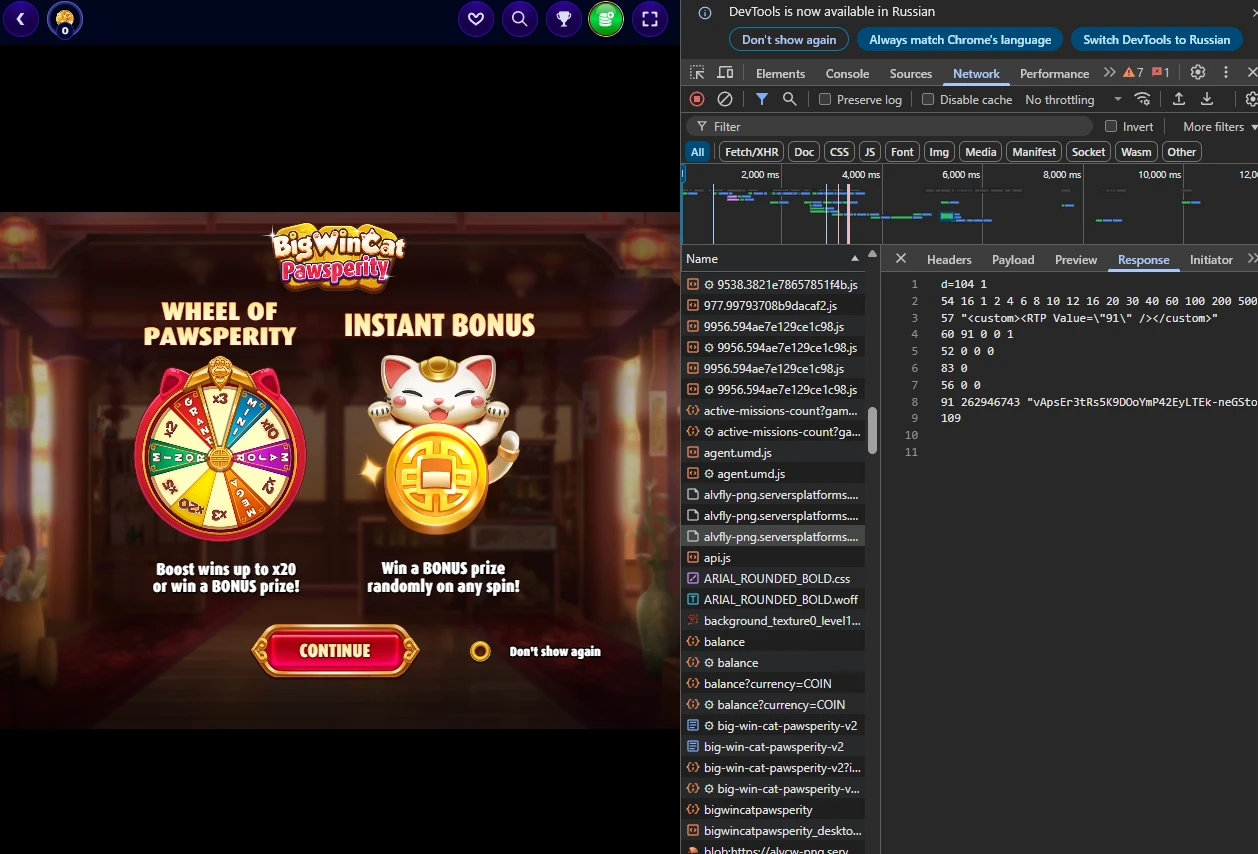Click the green coins deposit icon
This screenshot has width=1258, height=854.
[x=606, y=19]
